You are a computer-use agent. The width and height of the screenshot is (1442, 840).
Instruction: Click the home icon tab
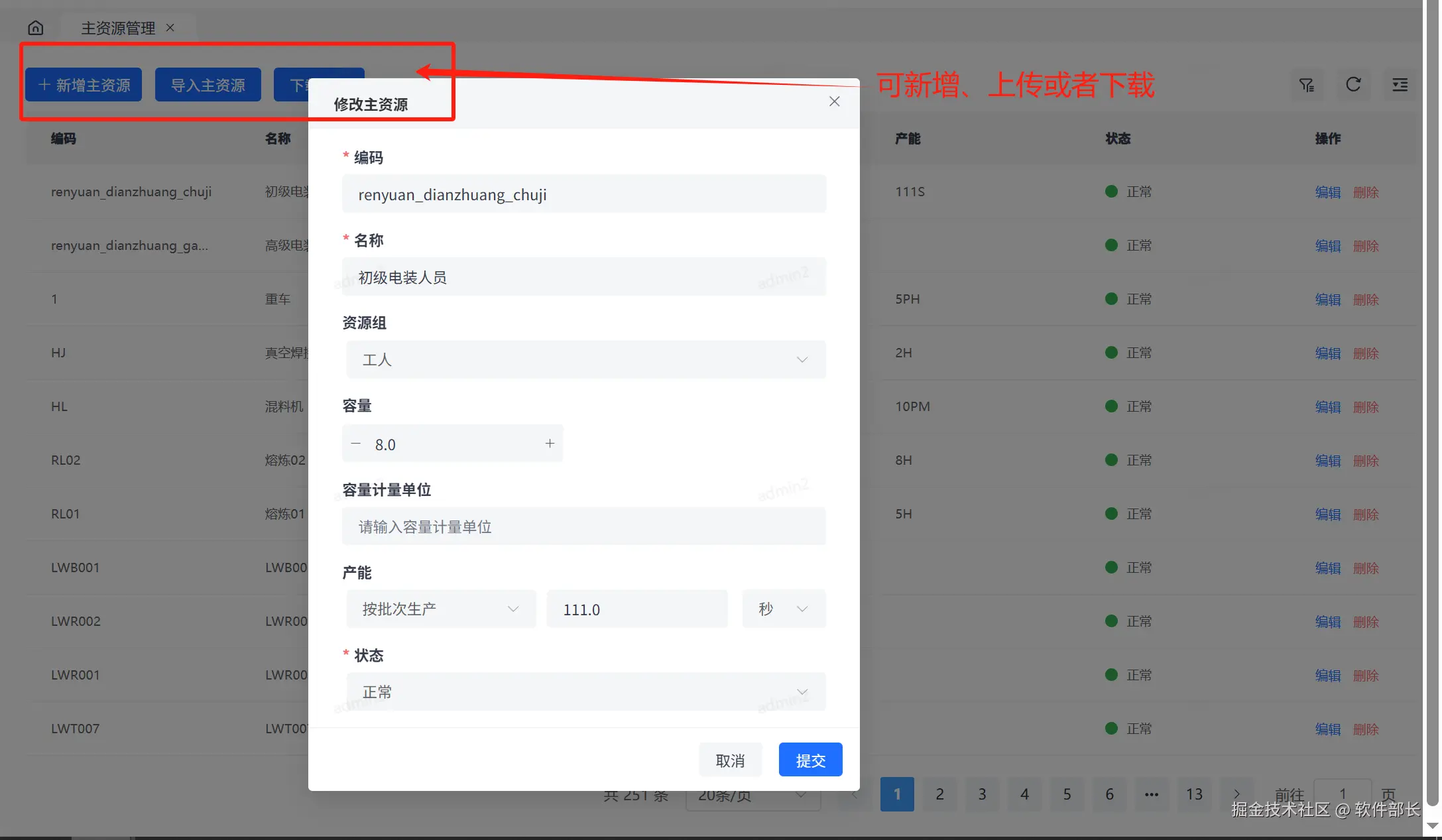pyautogui.click(x=36, y=28)
